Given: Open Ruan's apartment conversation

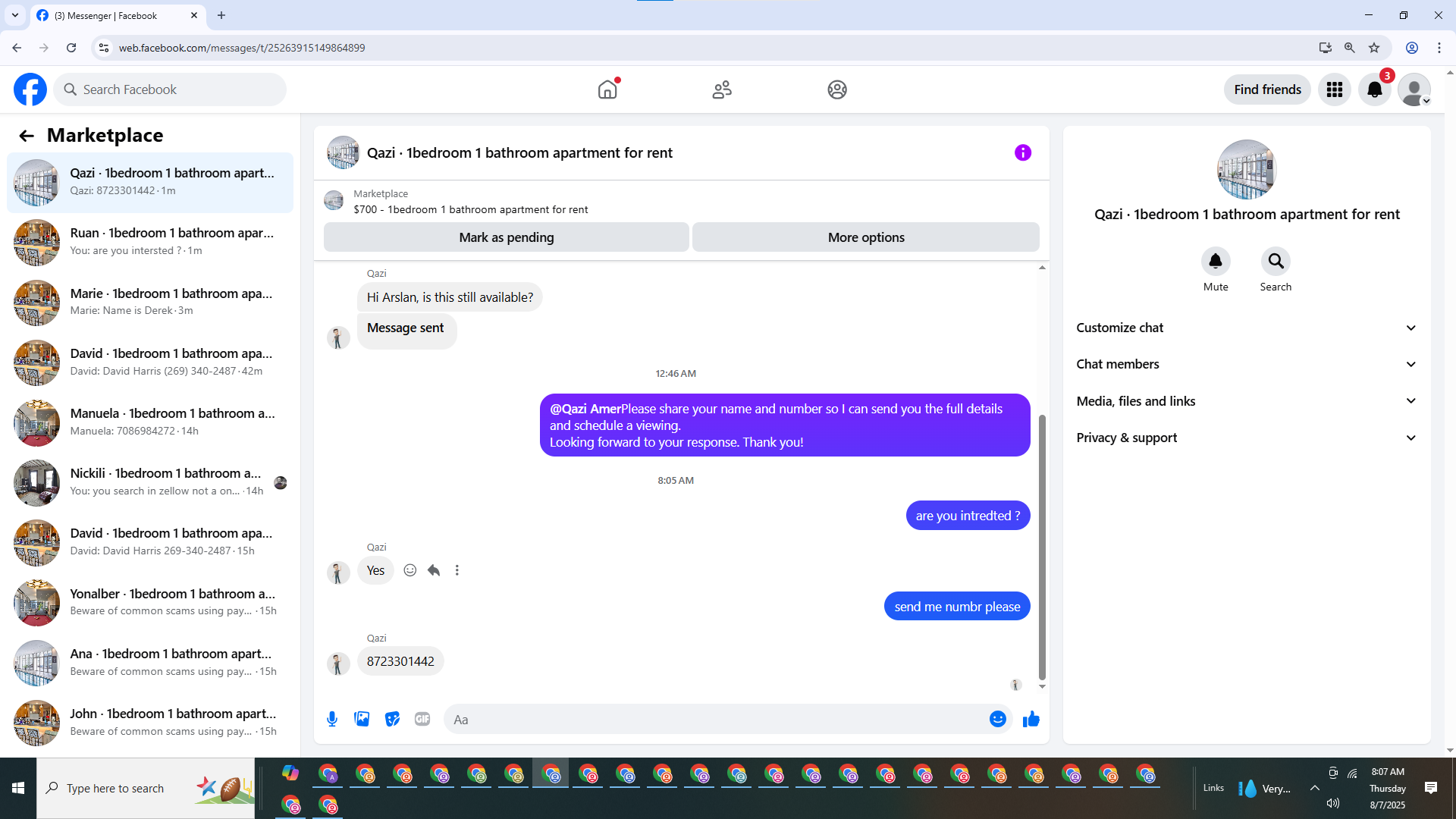Looking at the screenshot, I should tap(150, 243).
